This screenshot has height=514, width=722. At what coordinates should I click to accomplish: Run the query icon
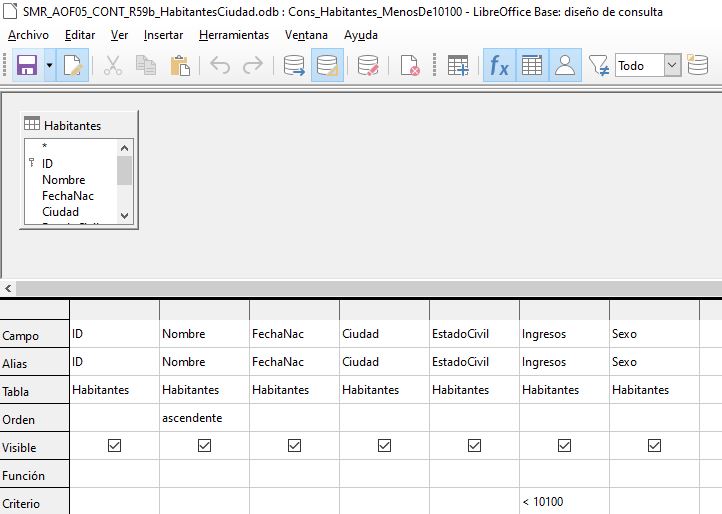294,65
